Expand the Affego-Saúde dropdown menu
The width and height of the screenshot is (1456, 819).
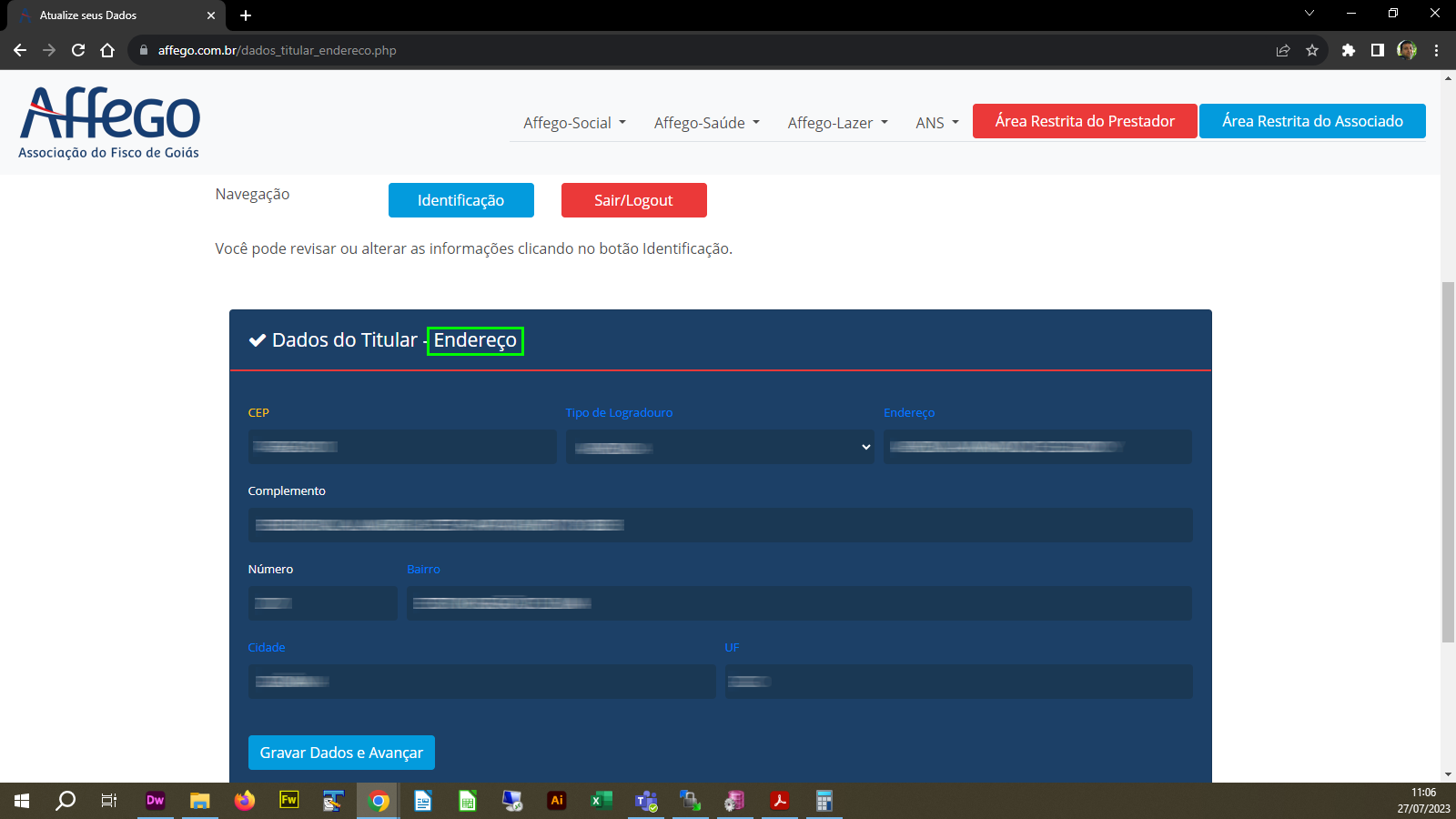pos(706,123)
